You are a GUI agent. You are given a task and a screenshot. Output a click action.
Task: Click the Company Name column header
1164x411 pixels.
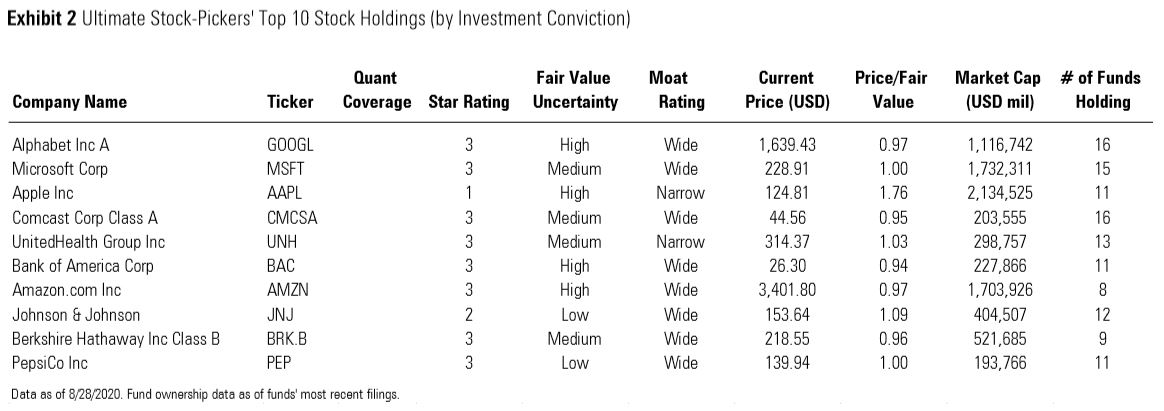tap(69, 102)
